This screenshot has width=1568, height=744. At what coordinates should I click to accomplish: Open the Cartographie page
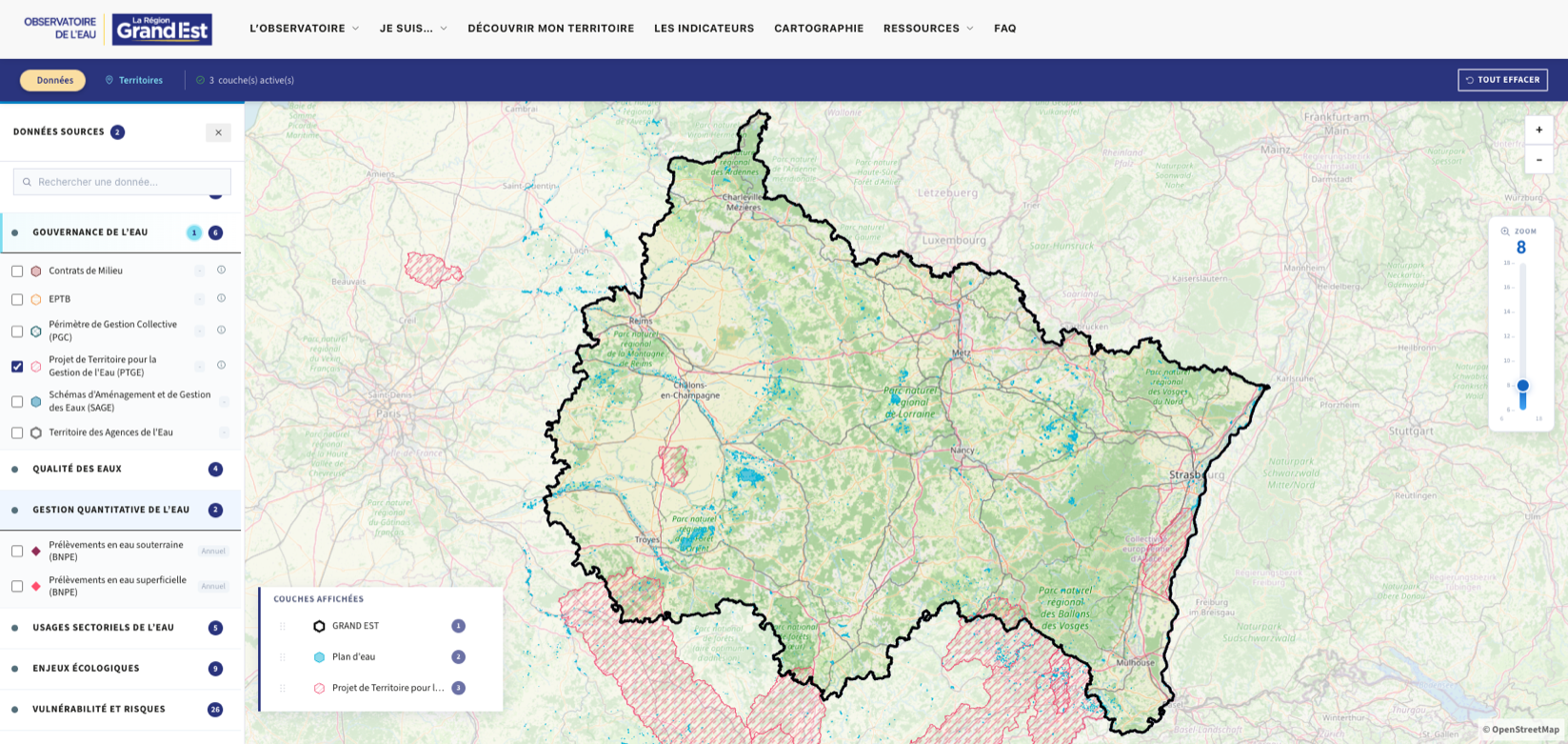[819, 29]
